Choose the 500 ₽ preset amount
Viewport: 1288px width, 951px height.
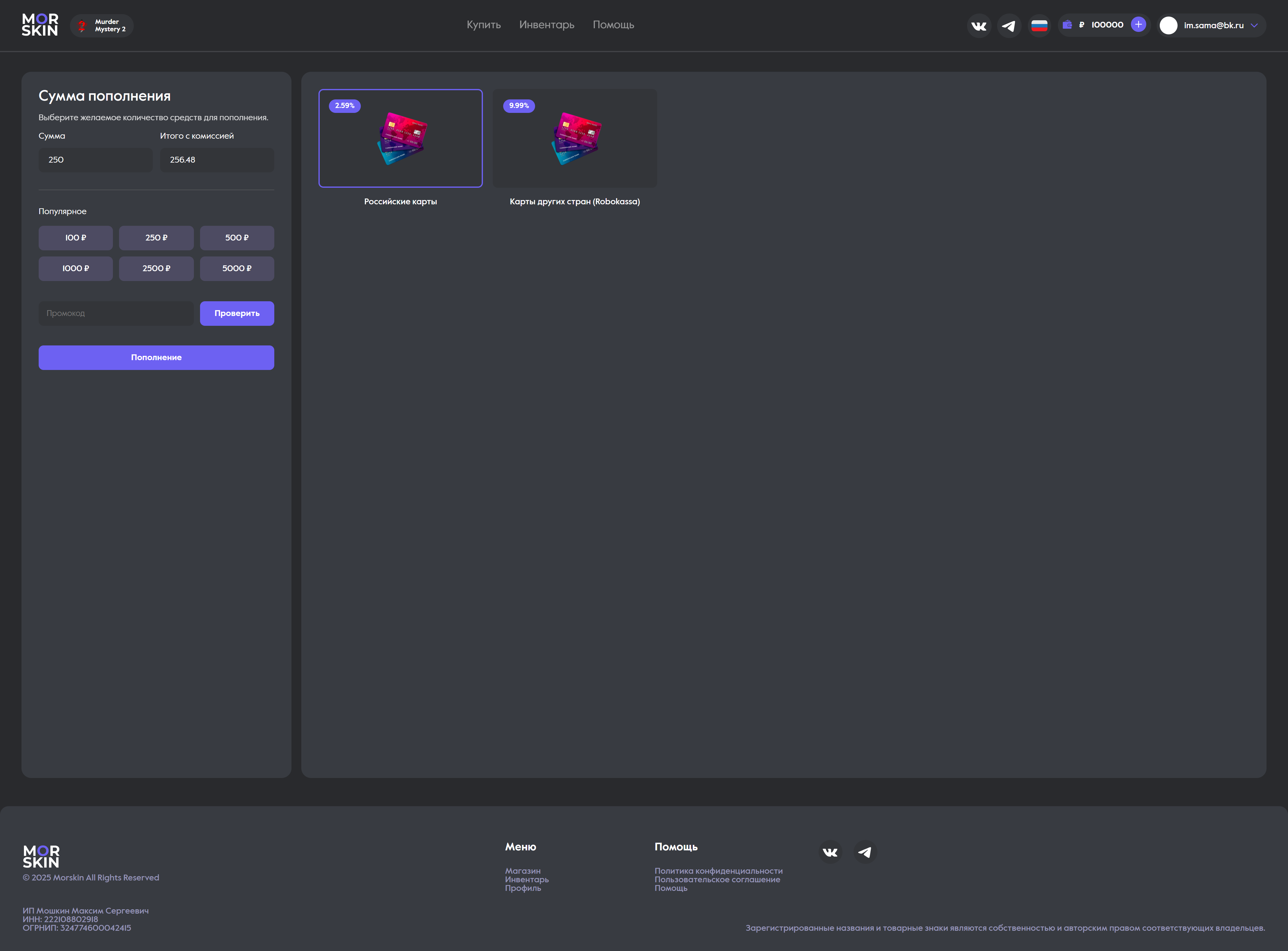237,238
